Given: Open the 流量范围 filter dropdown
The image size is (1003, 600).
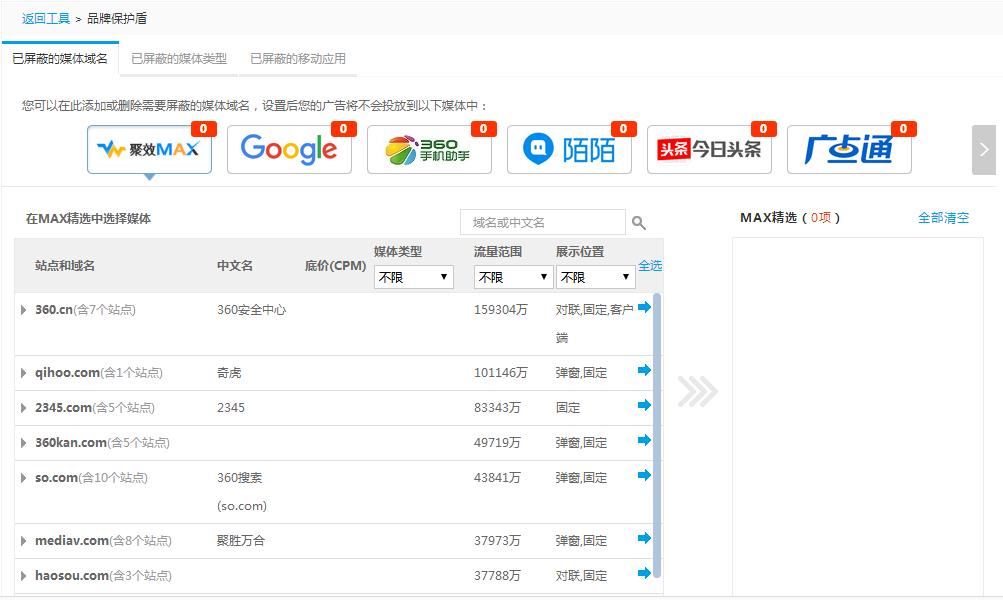Looking at the screenshot, I should point(514,277).
